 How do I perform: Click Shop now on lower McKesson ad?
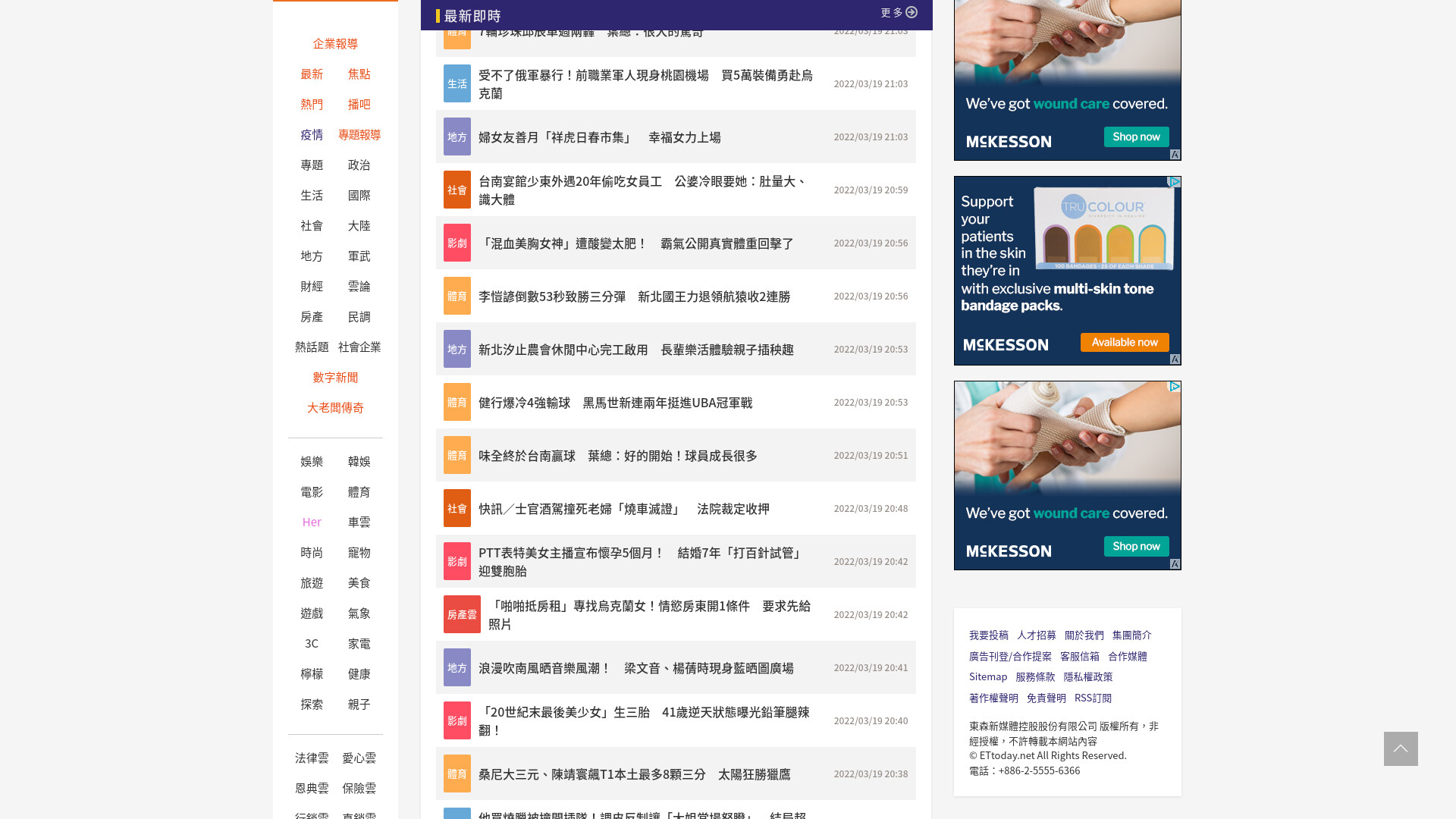click(1136, 546)
